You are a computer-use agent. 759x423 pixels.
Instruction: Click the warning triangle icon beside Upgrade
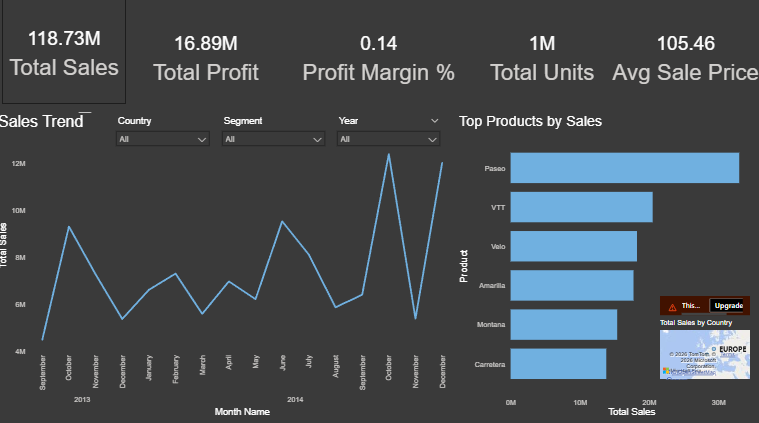click(672, 306)
